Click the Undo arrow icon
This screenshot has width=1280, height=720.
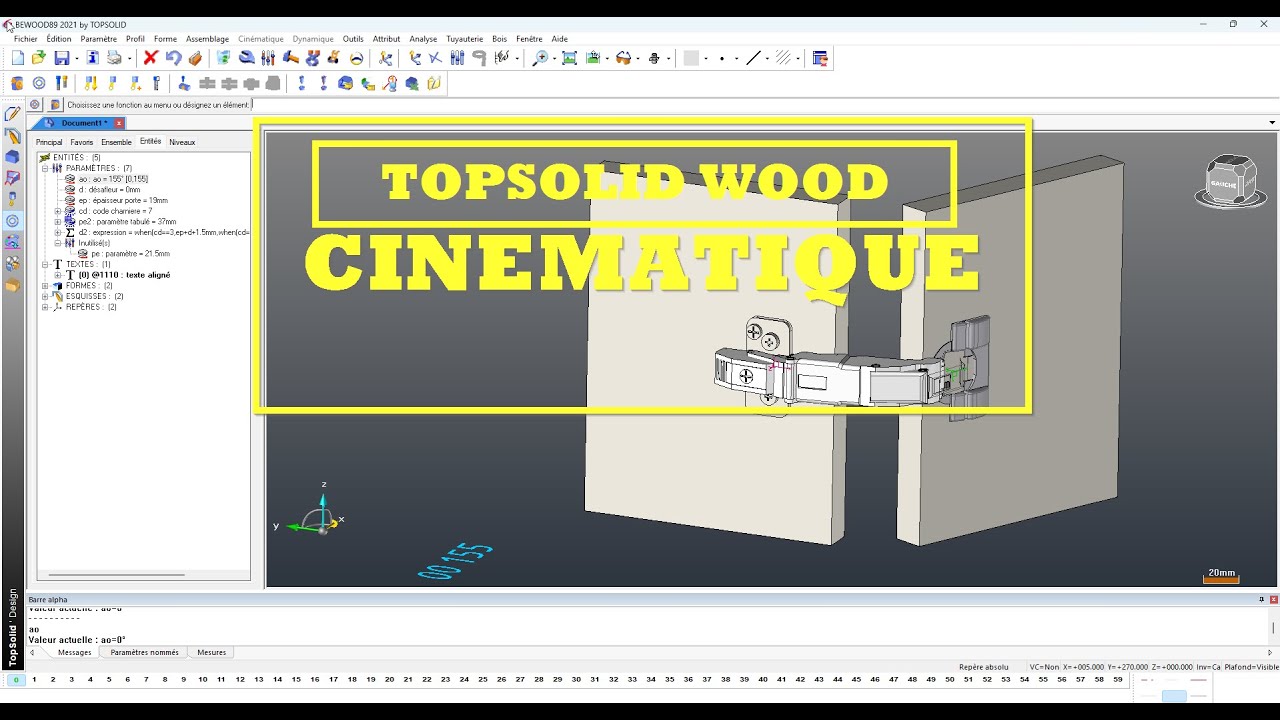173,58
